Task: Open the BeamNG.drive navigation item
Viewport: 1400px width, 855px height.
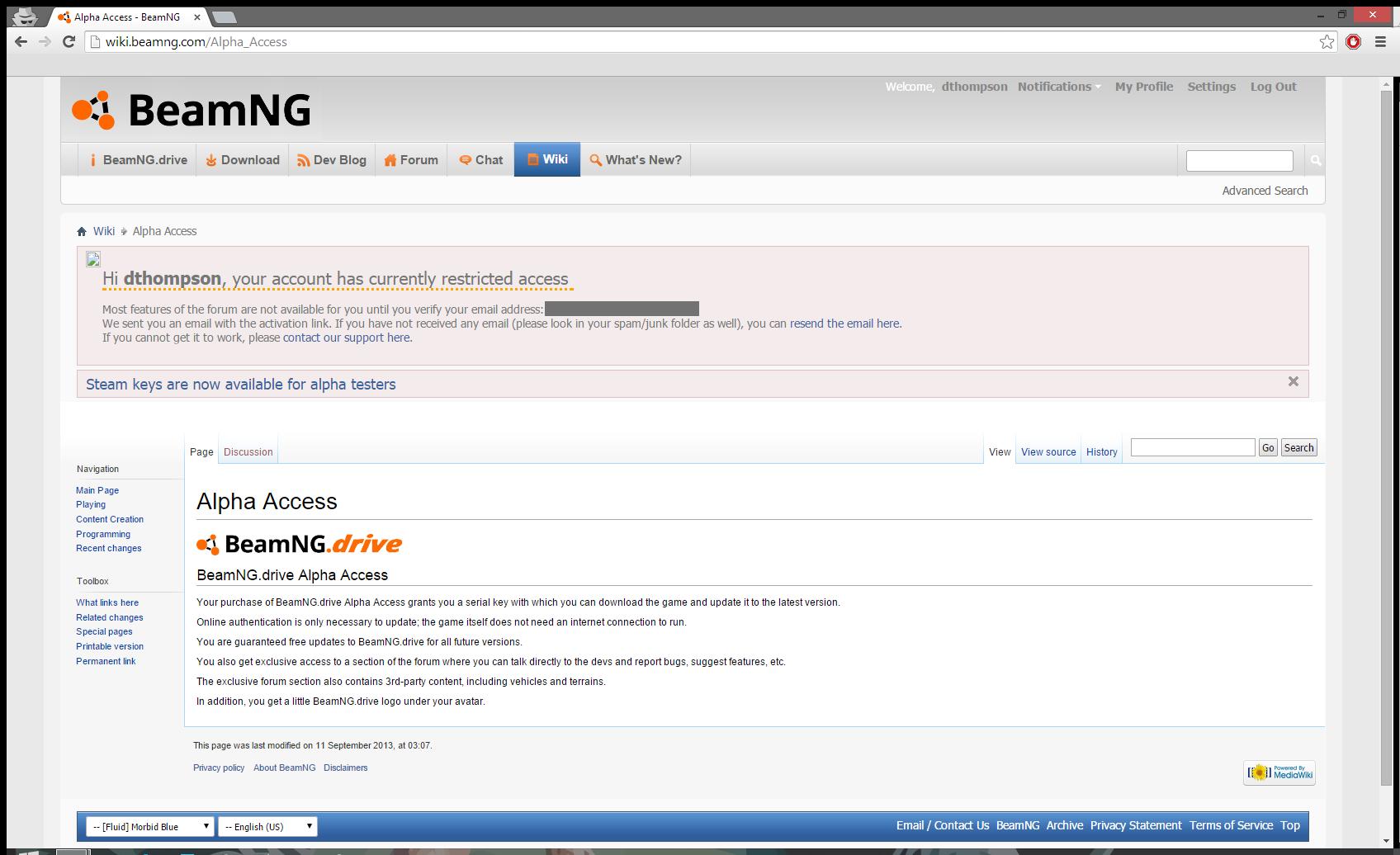Action: 139,160
